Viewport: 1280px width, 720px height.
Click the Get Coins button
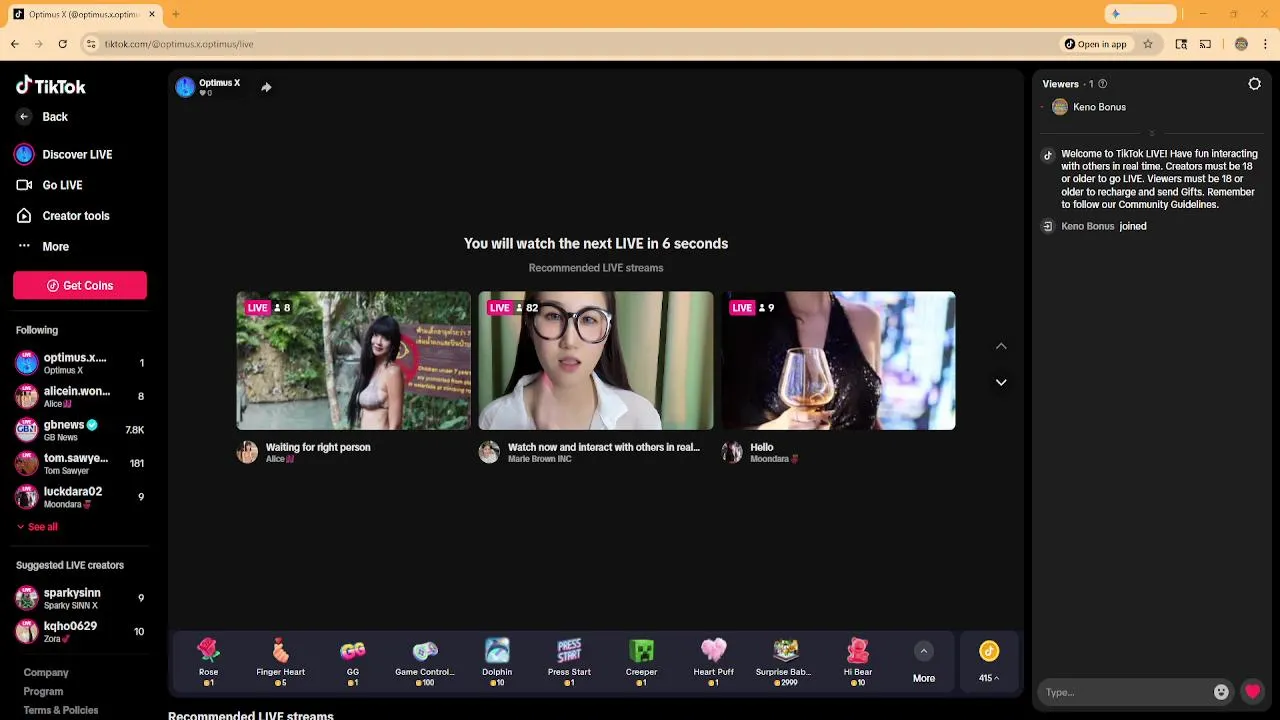[x=80, y=285]
